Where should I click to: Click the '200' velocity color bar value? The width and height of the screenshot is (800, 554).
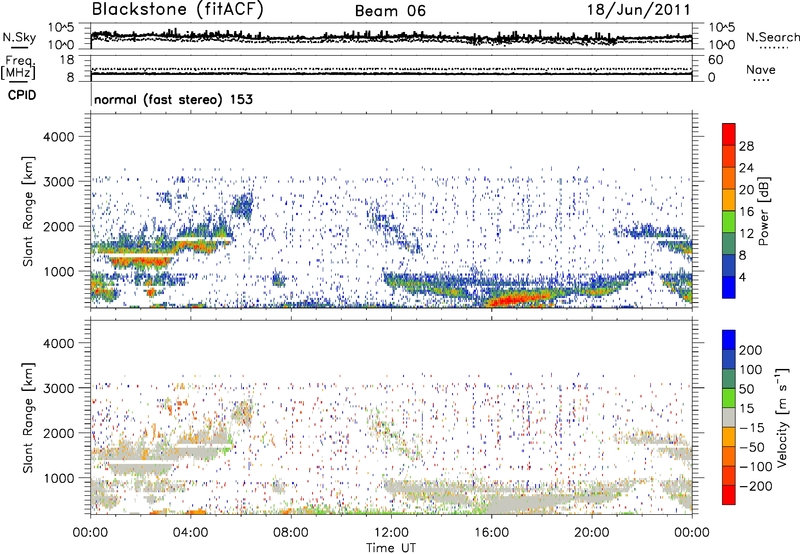pyautogui.click(x=750, y=350)
